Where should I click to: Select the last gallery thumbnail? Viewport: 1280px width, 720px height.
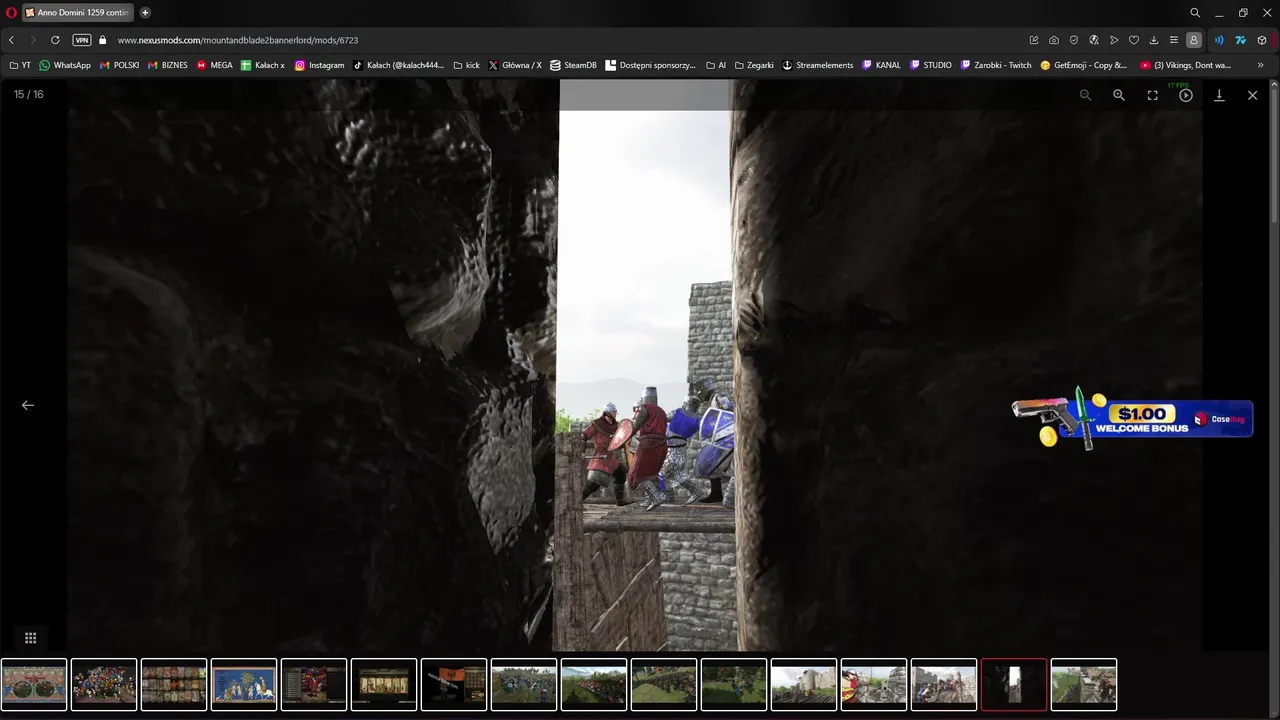[1084, 685]
